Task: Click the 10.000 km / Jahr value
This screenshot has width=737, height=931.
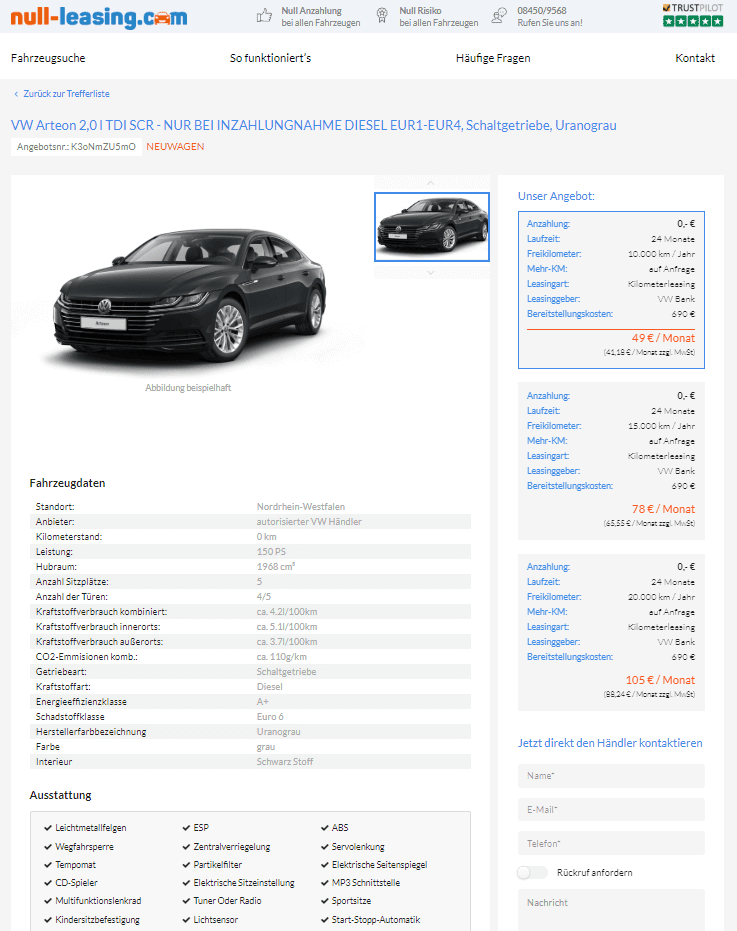Action: click(x=661, y=254)
